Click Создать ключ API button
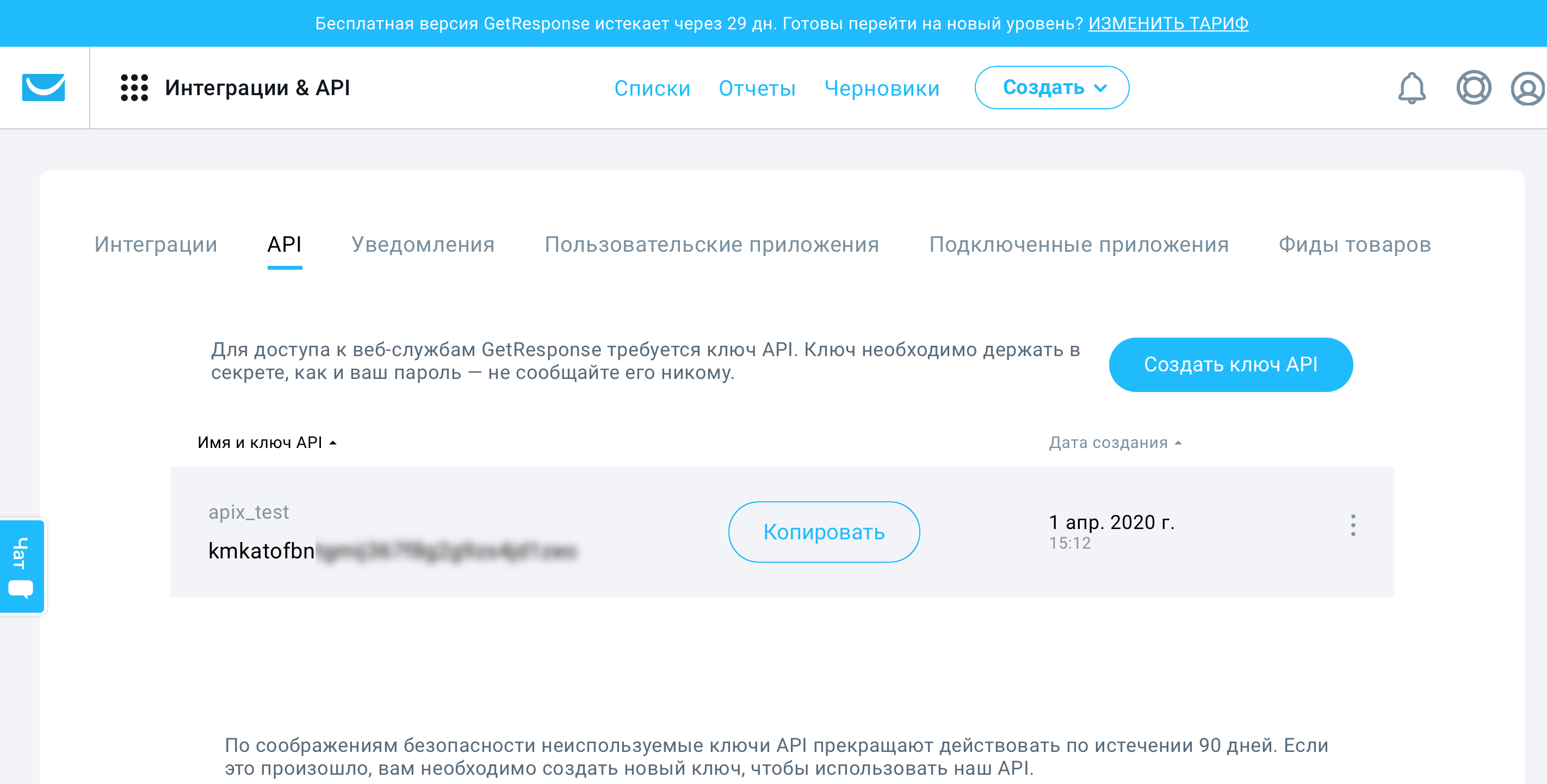The width and height of the screenshot is (1547, 784). 1230,364
